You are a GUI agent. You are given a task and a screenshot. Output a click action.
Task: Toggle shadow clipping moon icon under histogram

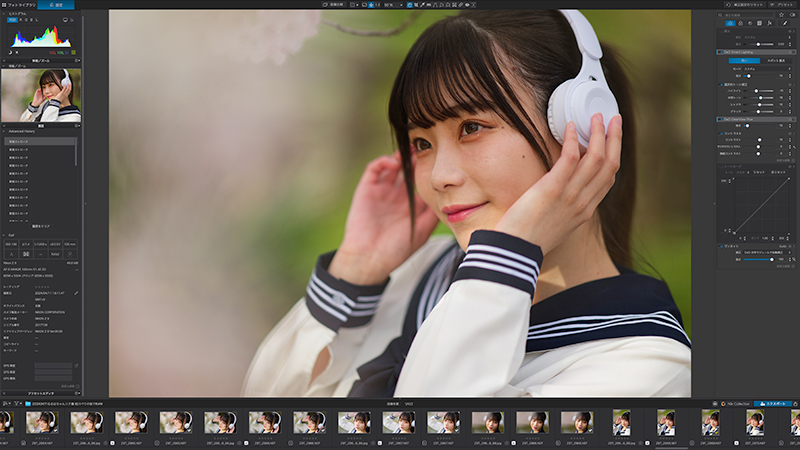click(x=10, y=52)
